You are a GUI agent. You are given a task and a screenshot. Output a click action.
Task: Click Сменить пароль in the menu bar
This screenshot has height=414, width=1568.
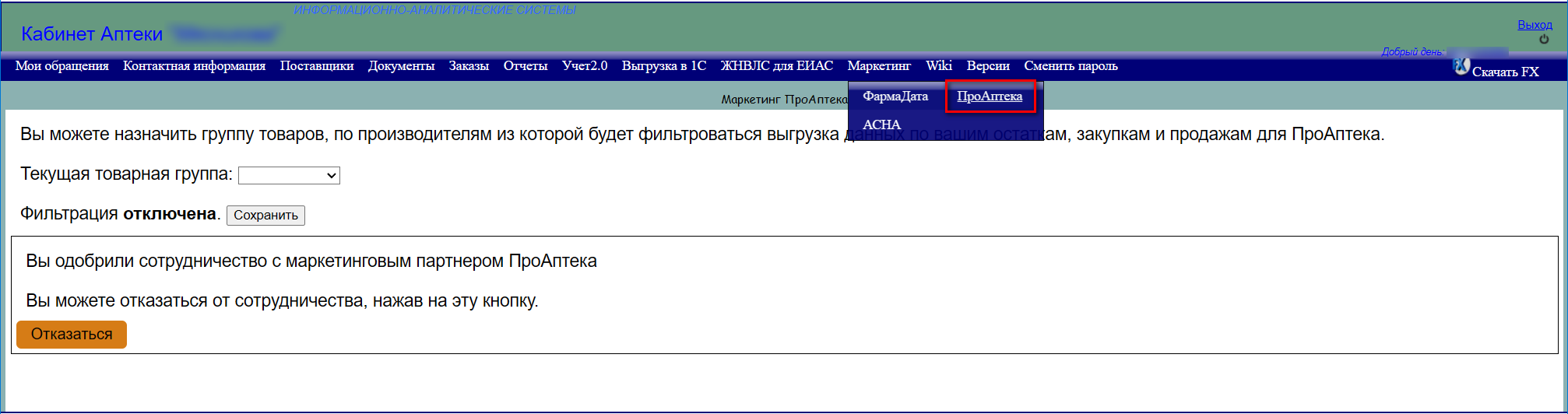click(1071, 66)
